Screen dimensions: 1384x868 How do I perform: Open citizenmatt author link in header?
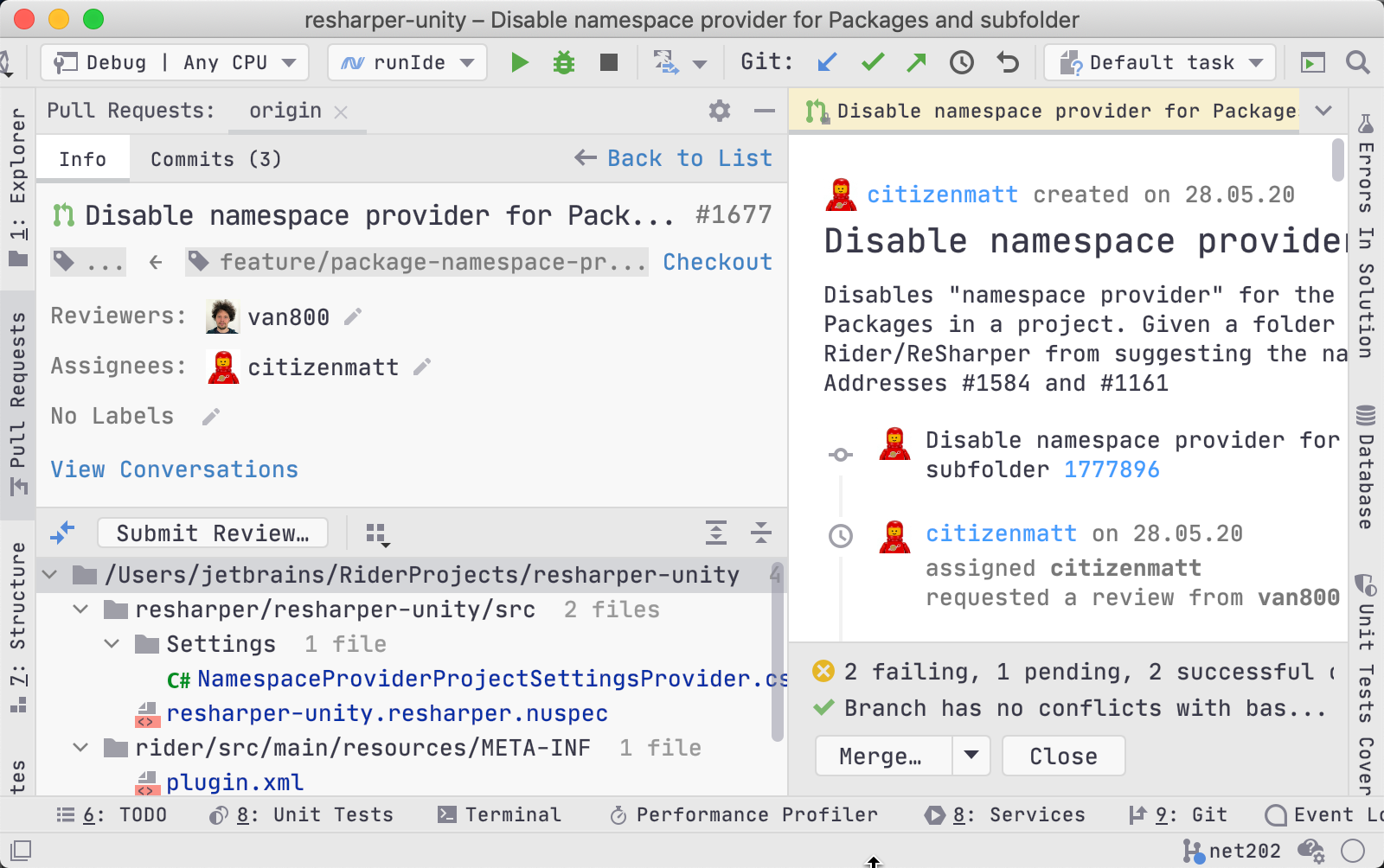tap(942, 195)
